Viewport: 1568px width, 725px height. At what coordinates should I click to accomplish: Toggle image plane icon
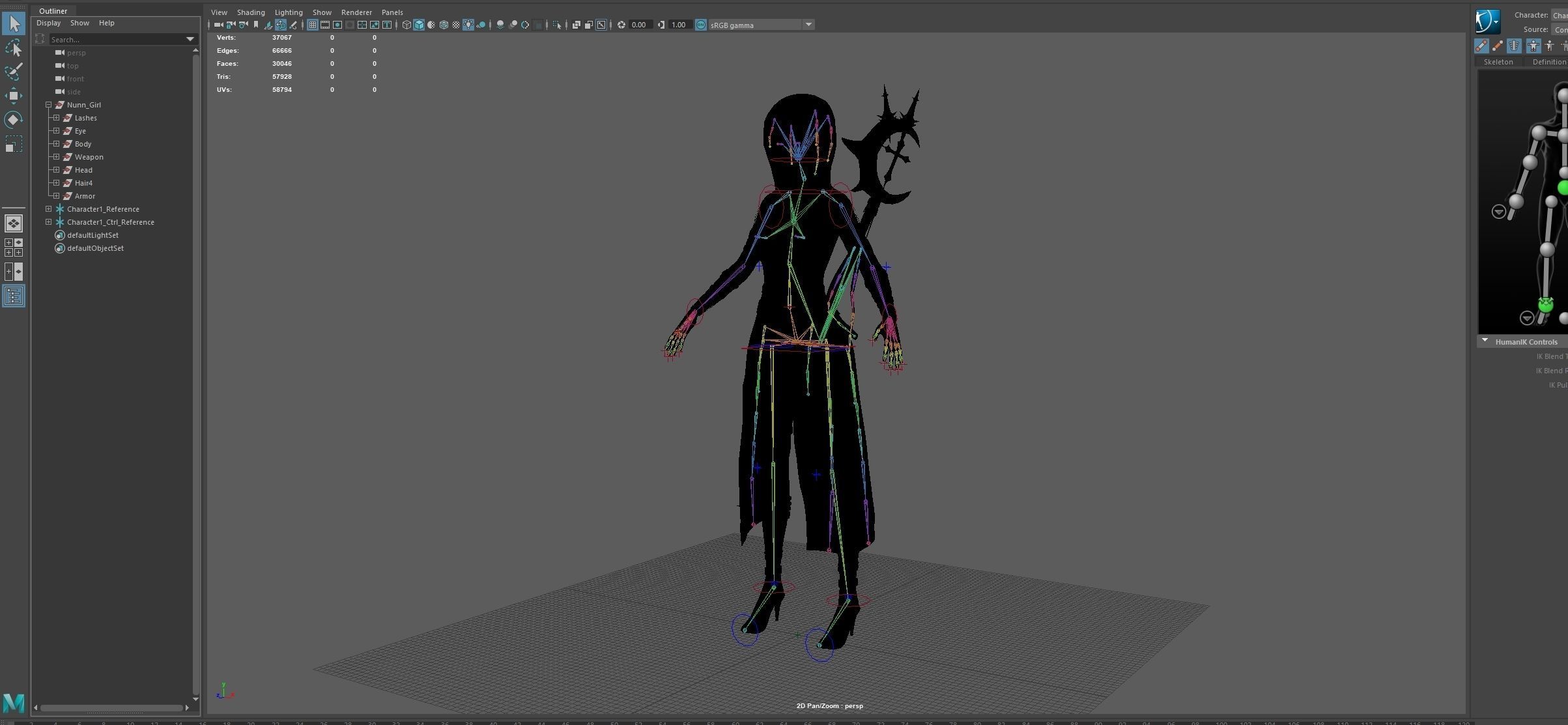(x=268, y=25)
